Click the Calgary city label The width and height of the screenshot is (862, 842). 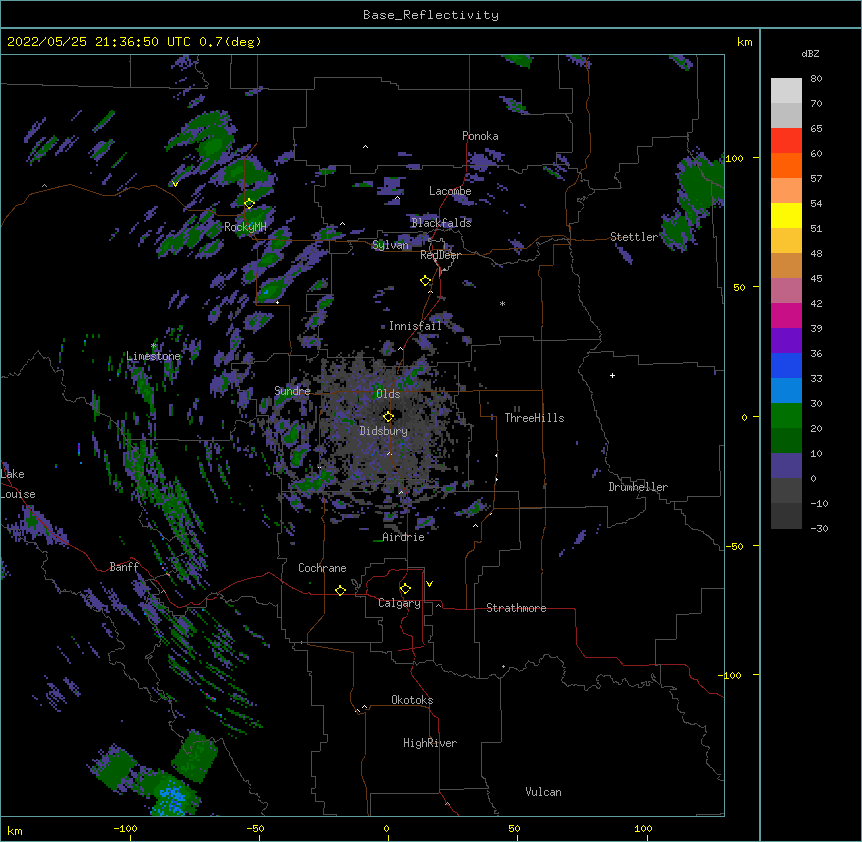399,603
